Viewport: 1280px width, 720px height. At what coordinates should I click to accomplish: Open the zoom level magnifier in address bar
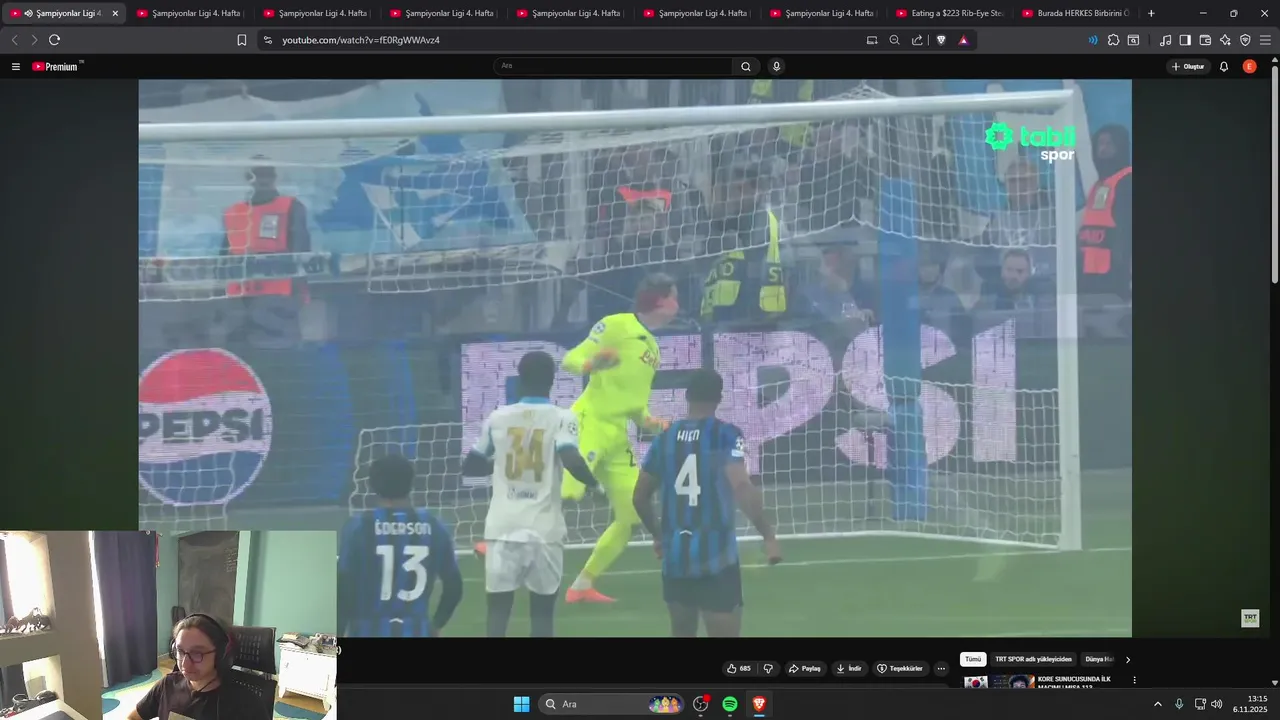[x=894, y=40]
